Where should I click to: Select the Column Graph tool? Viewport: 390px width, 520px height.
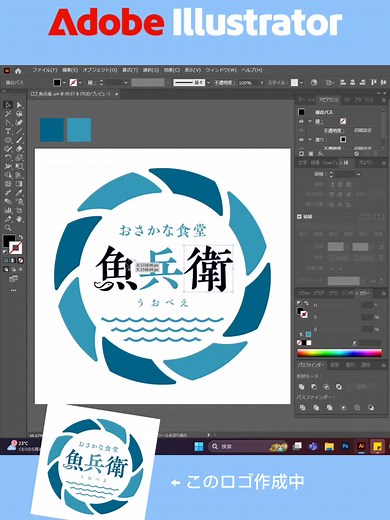pos(8,210)
